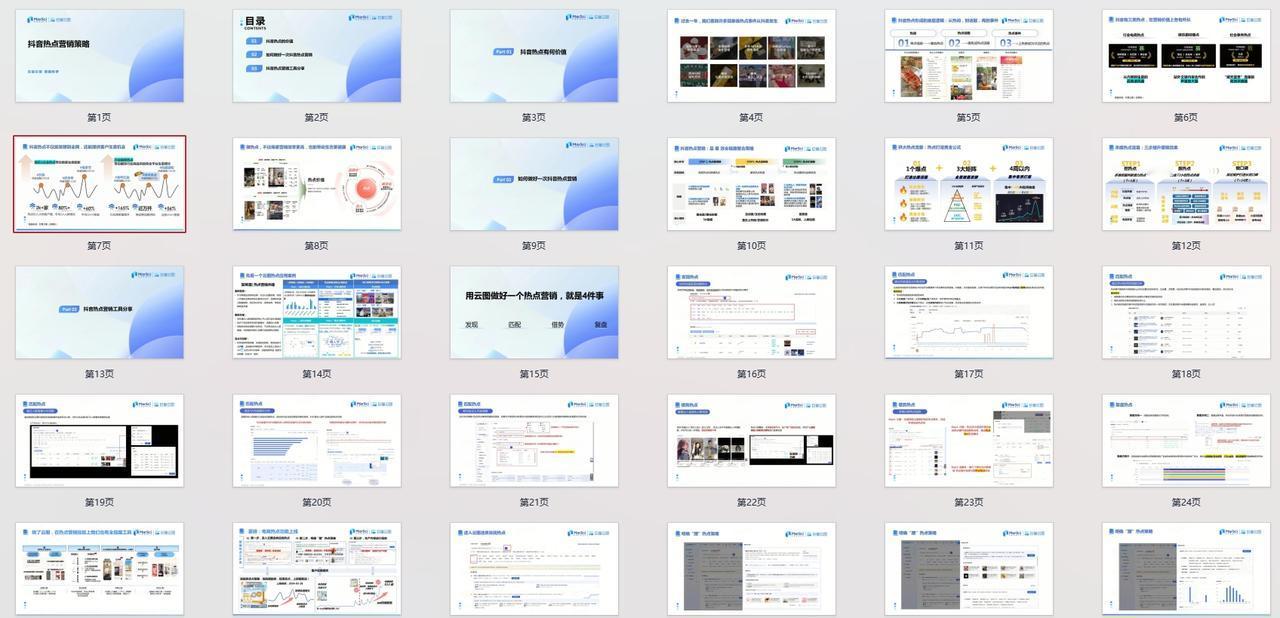Select slide thumbnail 第19页
Image resolution: width=1280 pixels, height=618 pixels.
[99, 441]
